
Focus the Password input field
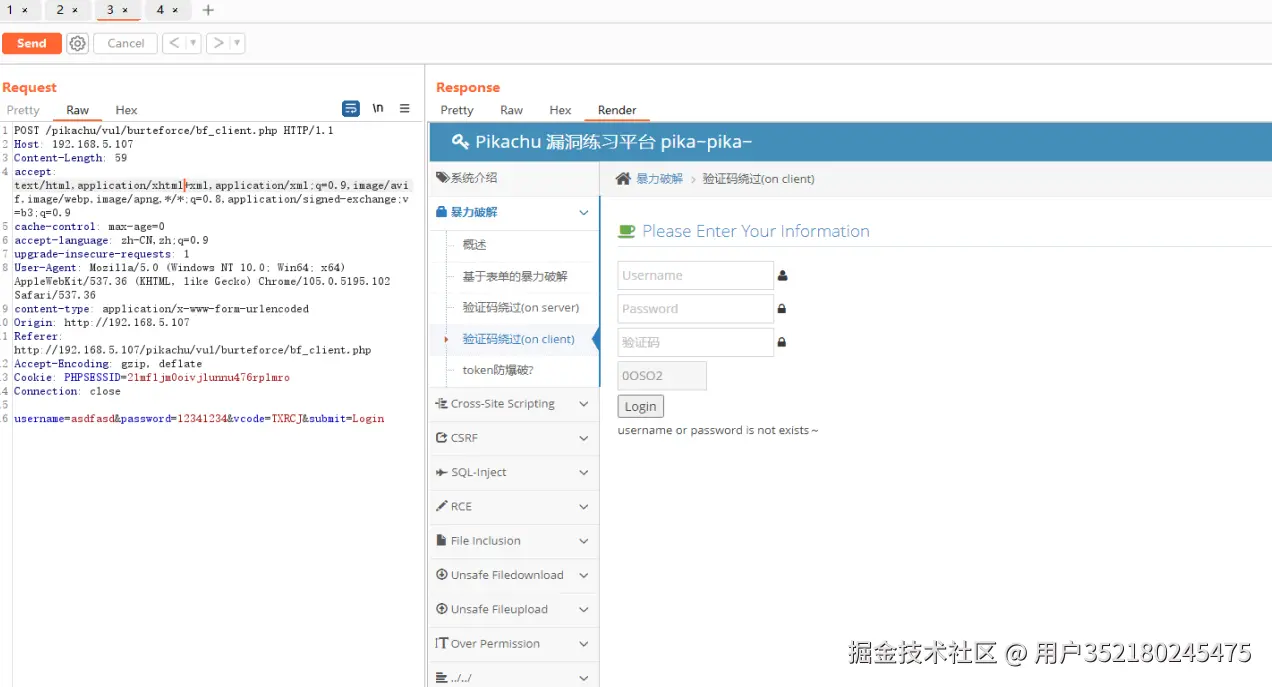click(x=696, y=309)
